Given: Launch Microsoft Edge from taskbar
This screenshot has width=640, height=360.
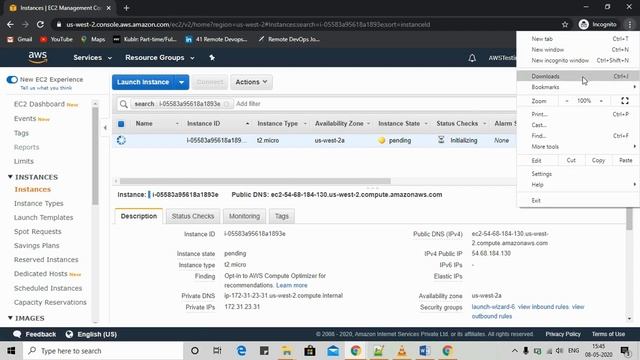Looking at the screenshot, I should point(241,351).
